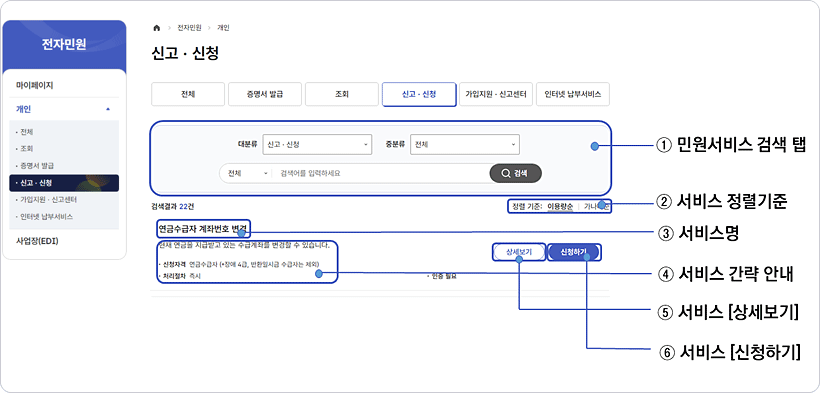Screen dimensions: 820x393
Task: Switch to the 증명서 발급 tab
Action: tap(265, 95)
